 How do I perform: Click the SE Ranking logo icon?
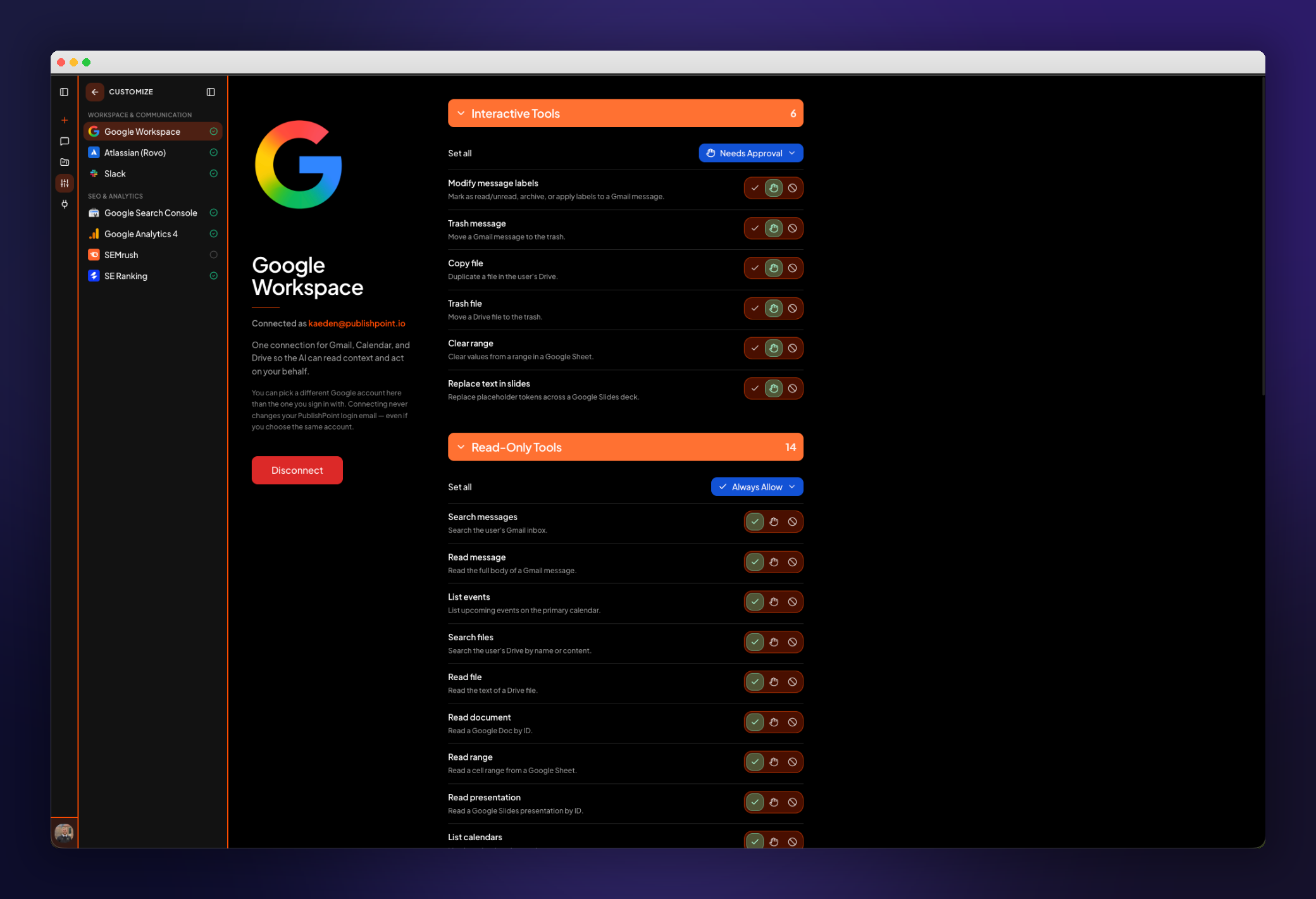[x=94, y=276]
